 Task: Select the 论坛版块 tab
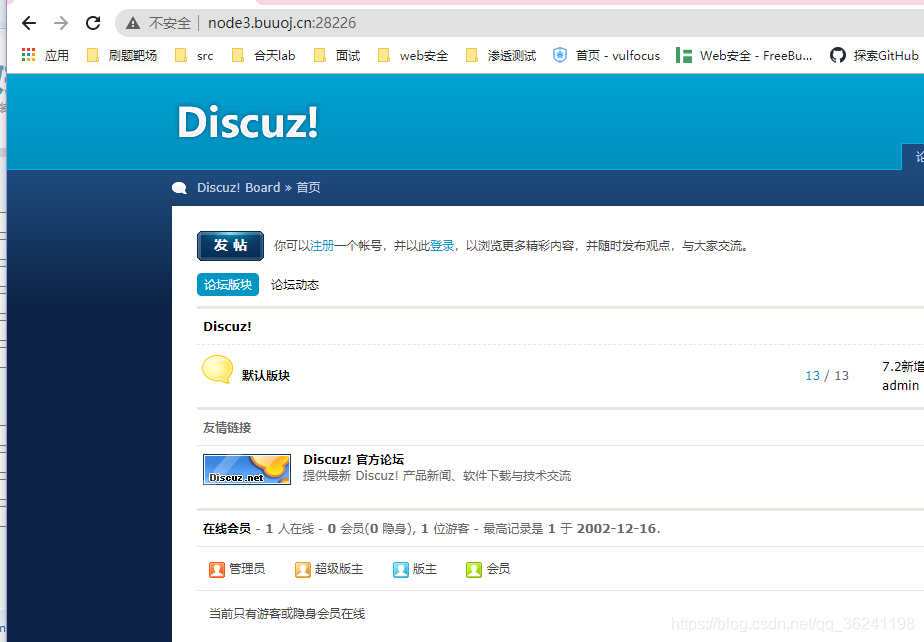point(228,285)
